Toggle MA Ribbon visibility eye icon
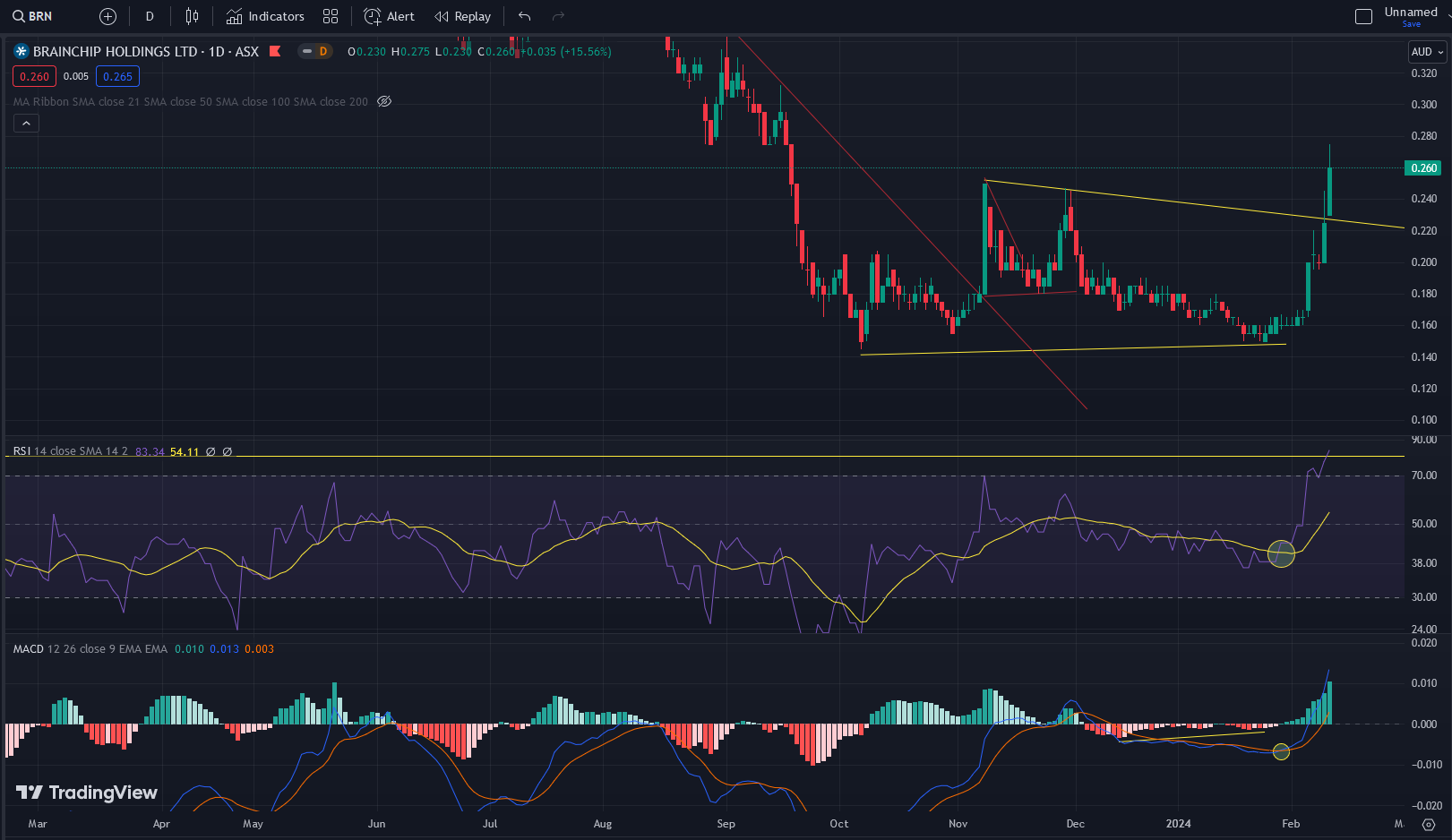The image size is (1452, 840). pyautogui.click(x=384, y=101)
